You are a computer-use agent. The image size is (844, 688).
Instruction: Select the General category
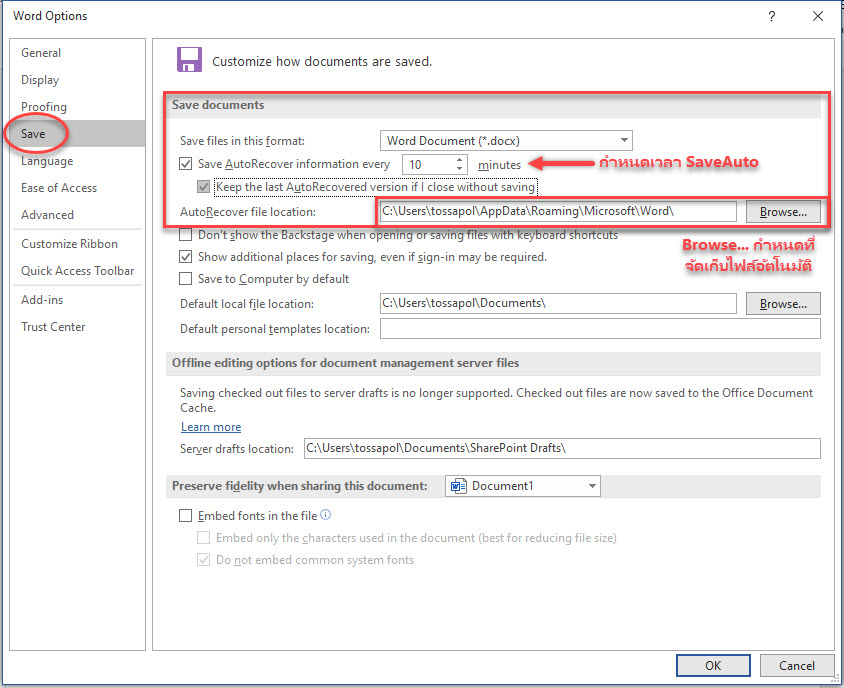78,53
